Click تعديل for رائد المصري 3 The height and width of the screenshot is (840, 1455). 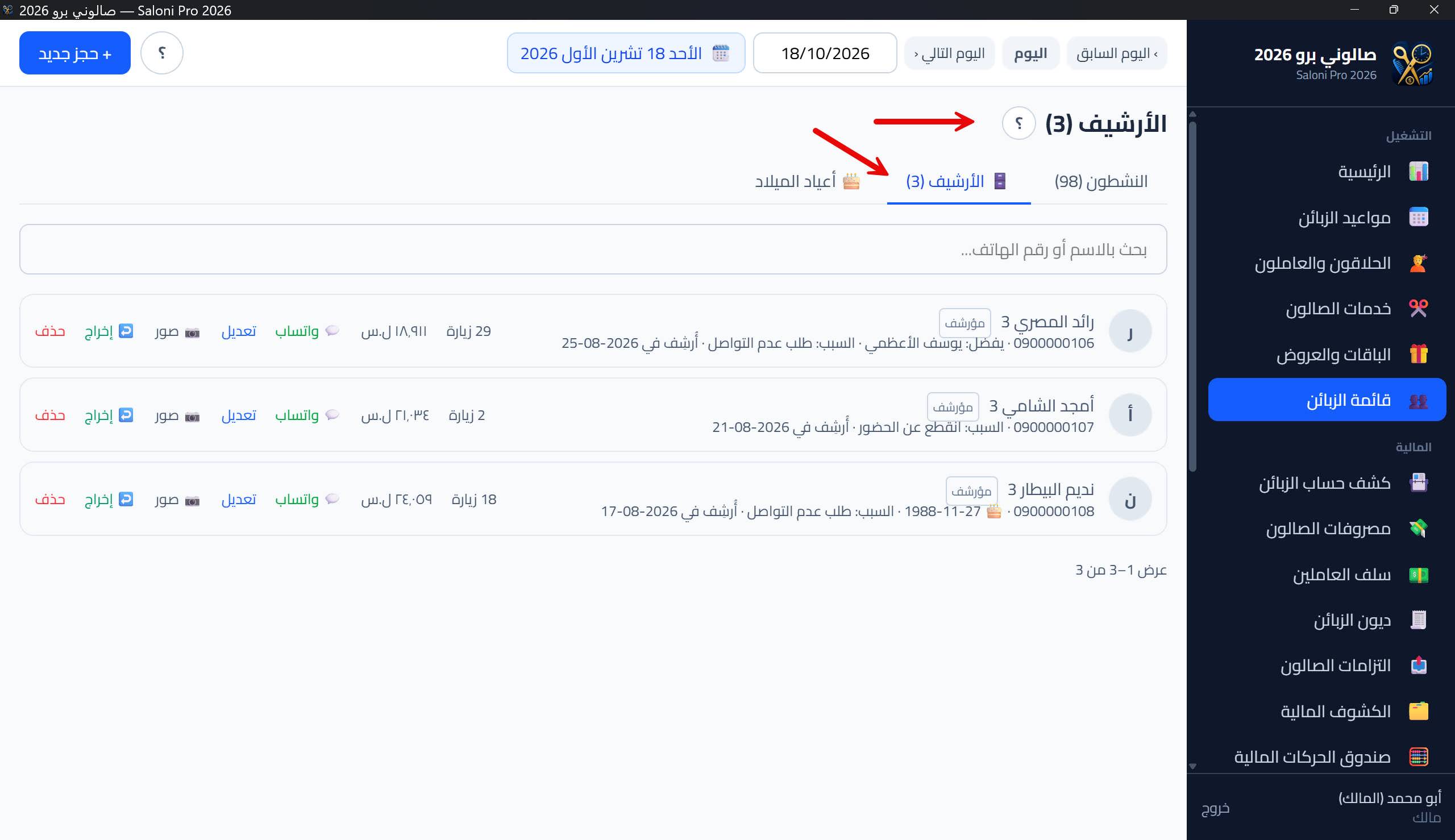[238, 331]
